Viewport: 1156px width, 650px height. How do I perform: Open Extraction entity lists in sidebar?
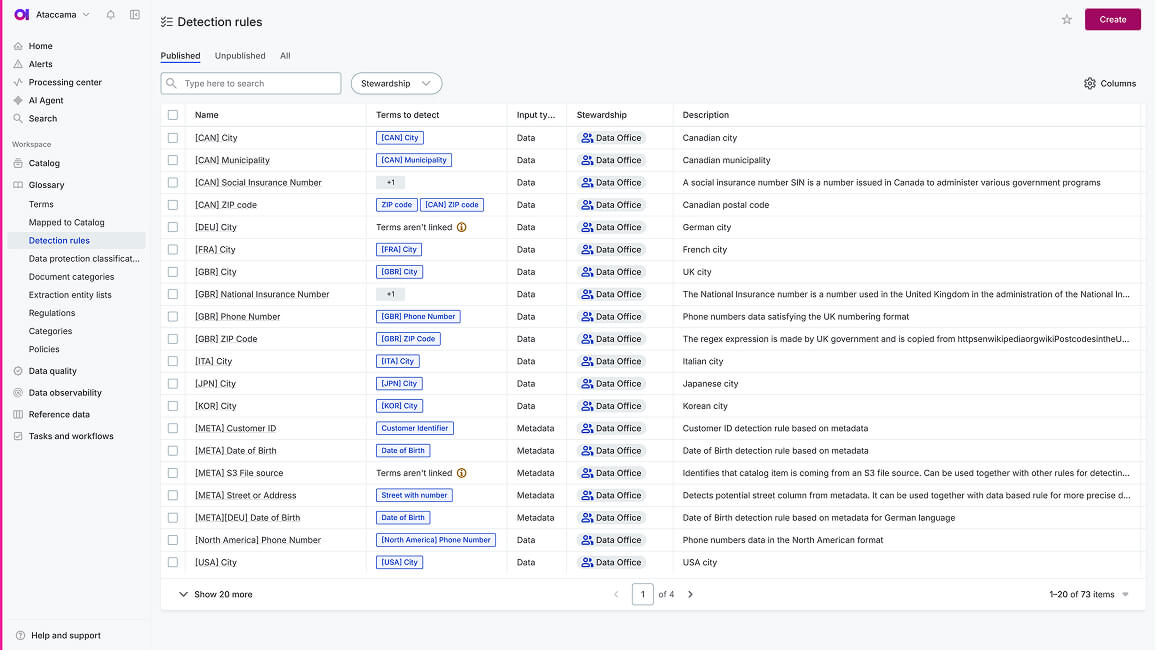70,295
